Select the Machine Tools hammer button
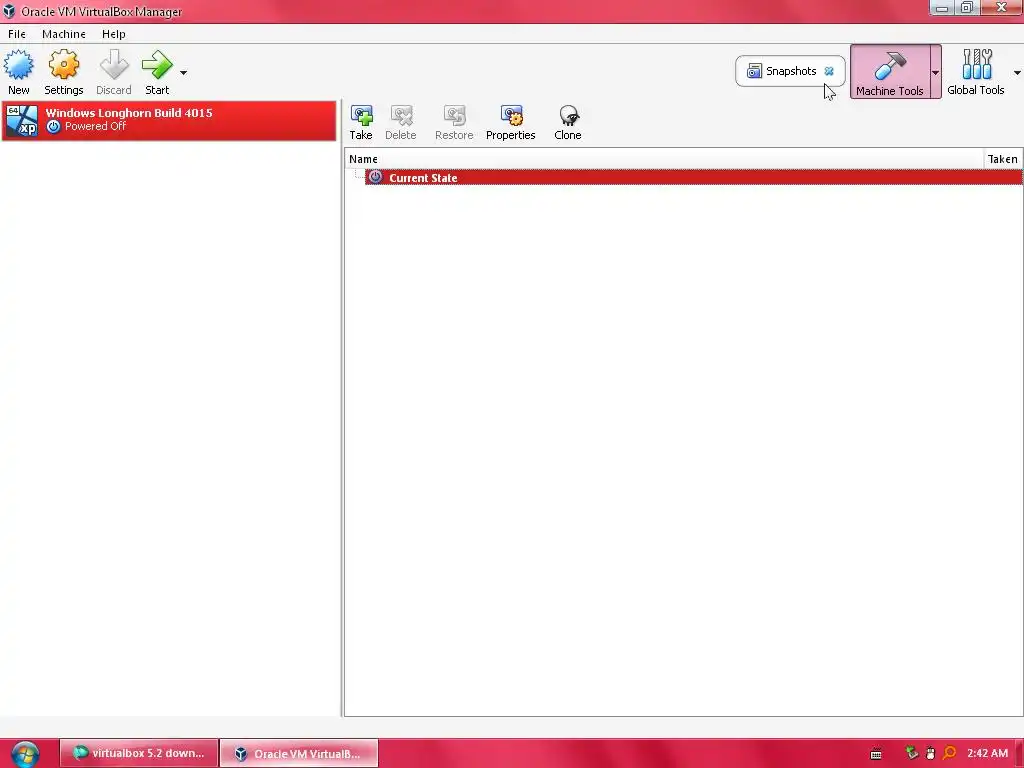The width and height of the screenshot is (1024, 768). click(889, 72)
